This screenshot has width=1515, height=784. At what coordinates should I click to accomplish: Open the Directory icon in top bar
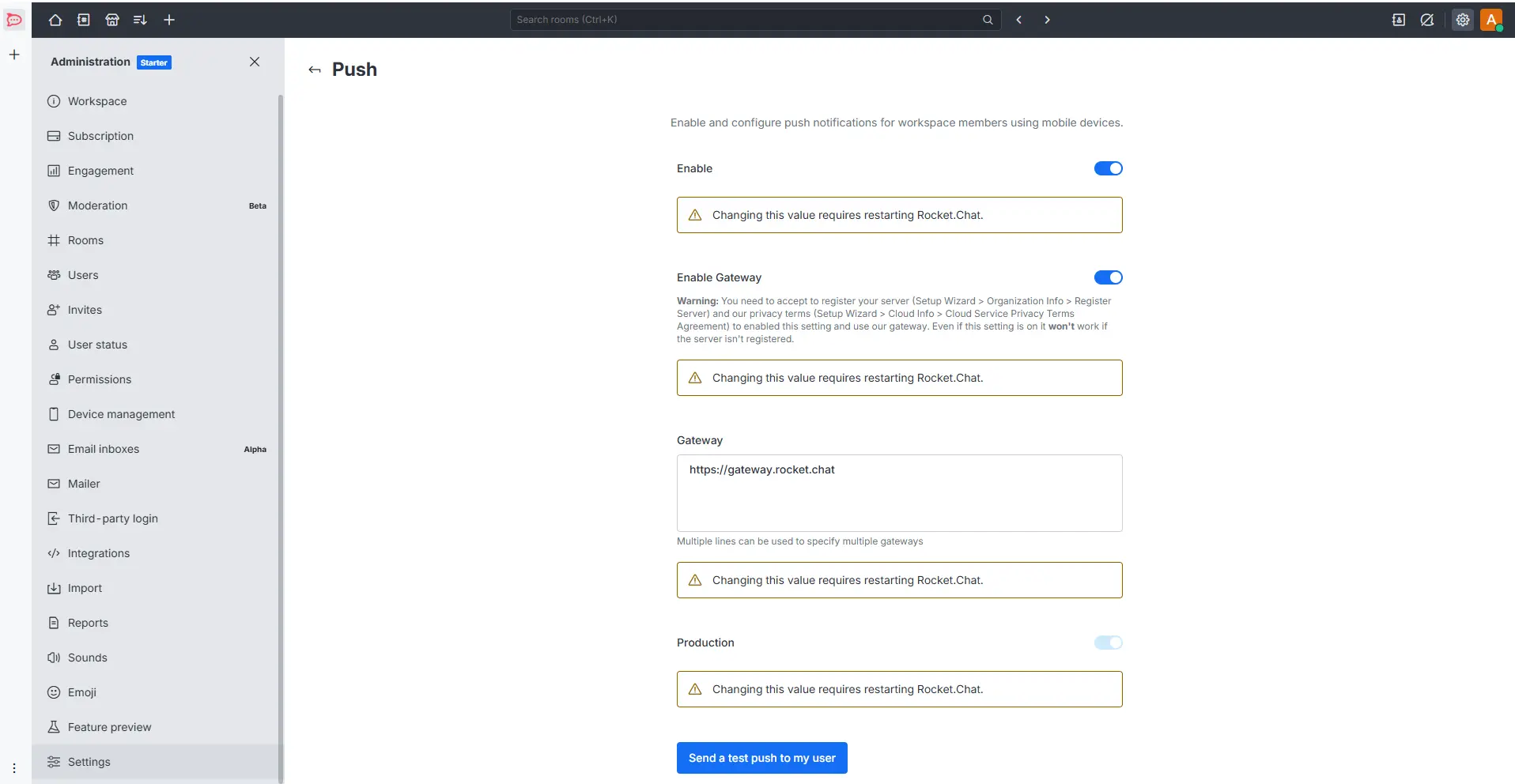[84, 20]
